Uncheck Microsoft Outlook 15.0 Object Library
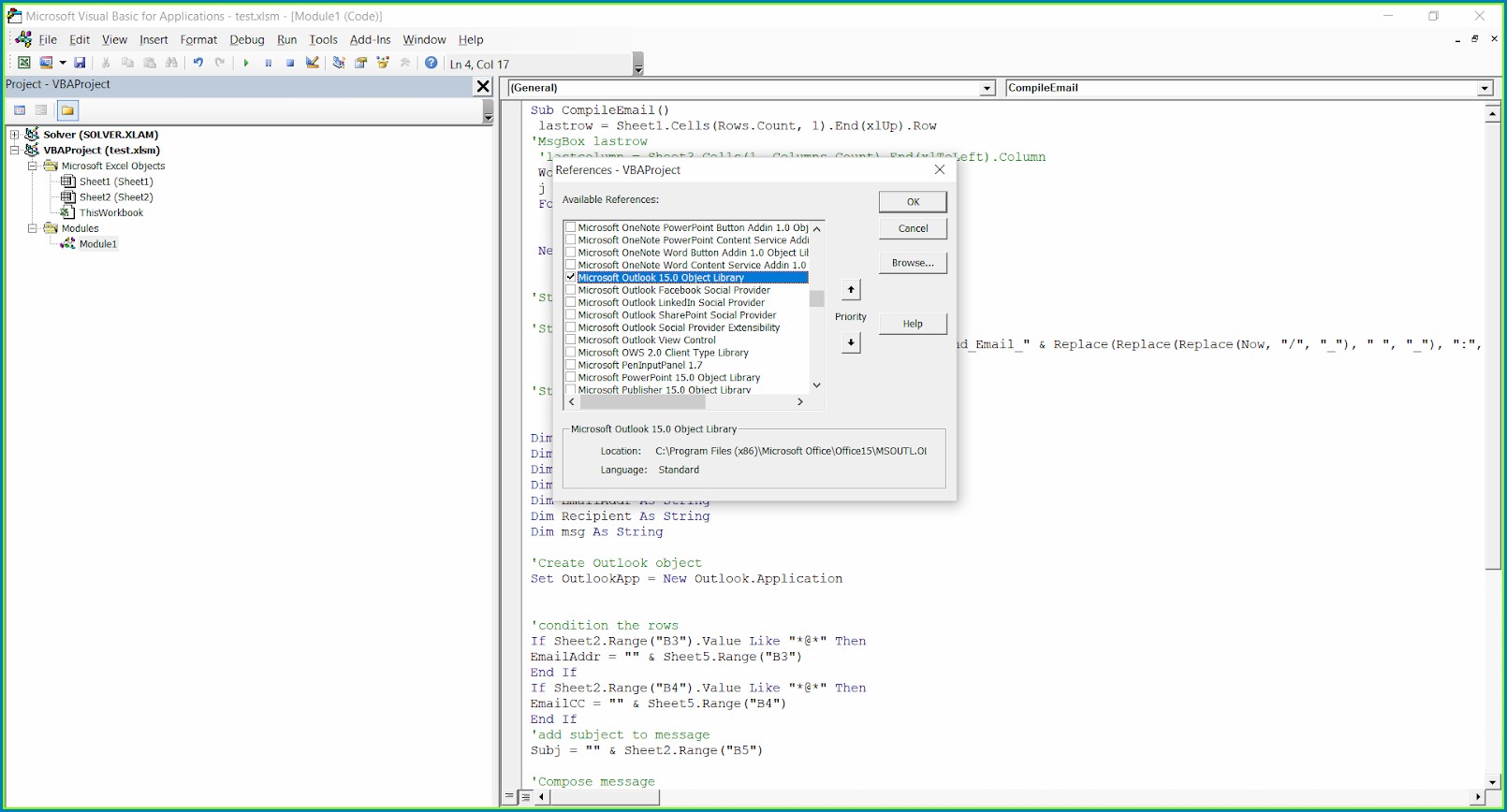 click(x=571, y=278)
